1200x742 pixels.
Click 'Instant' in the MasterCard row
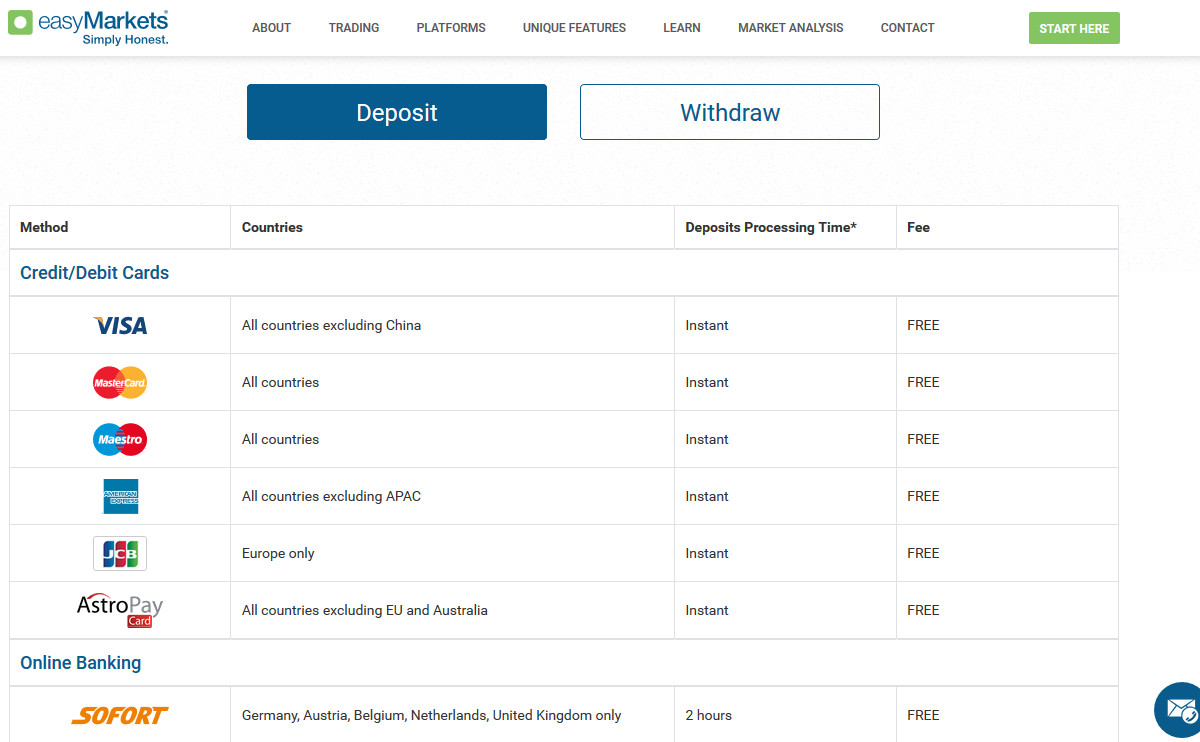pos(707,382)
